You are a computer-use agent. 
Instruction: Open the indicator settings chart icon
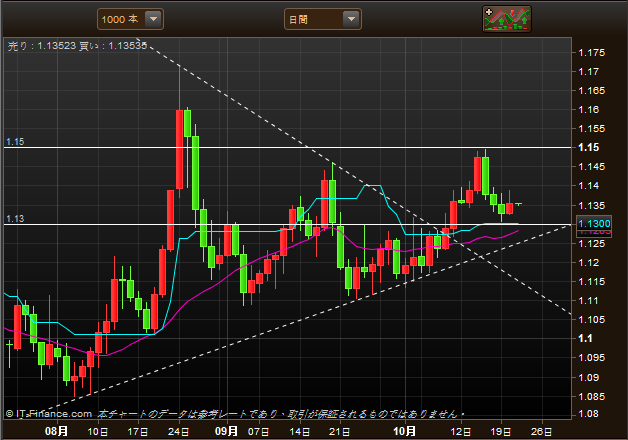tap(507, 19)
